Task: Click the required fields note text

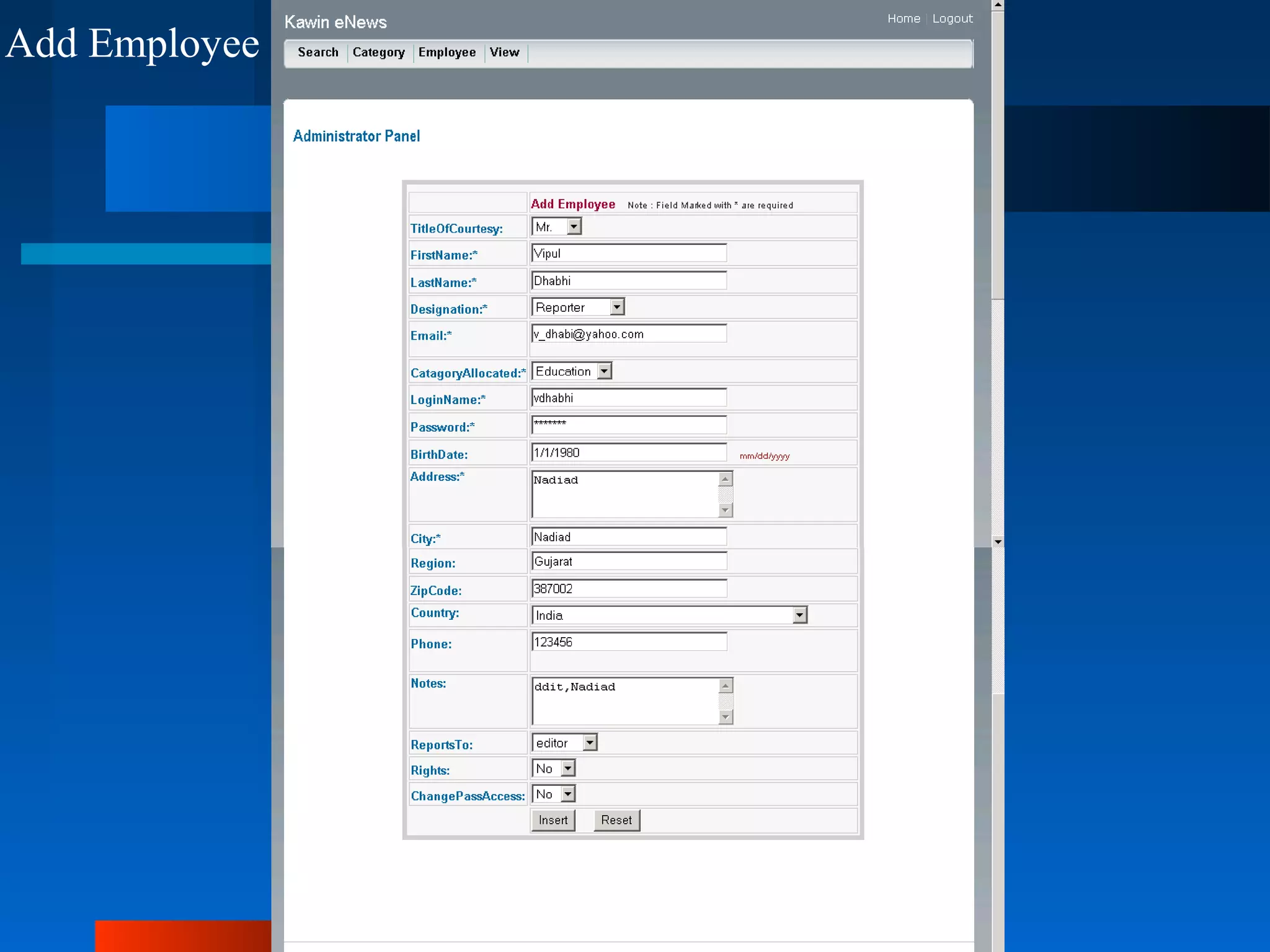Action: [x=710, y=205]
